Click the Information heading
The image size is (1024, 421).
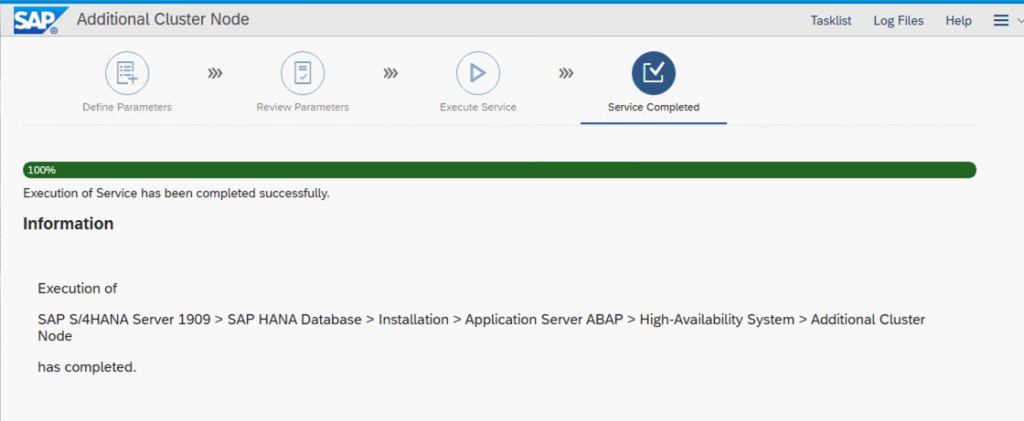pos(69,224)
